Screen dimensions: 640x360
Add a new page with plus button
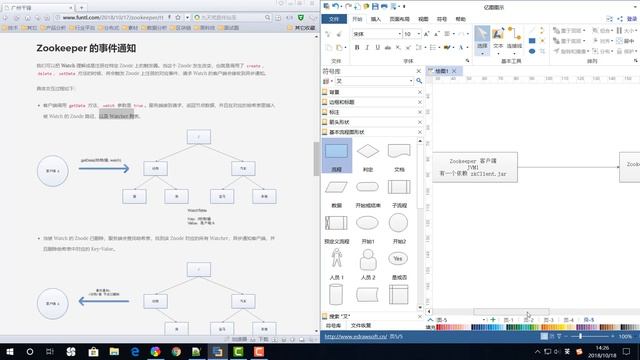pos(493,320)
